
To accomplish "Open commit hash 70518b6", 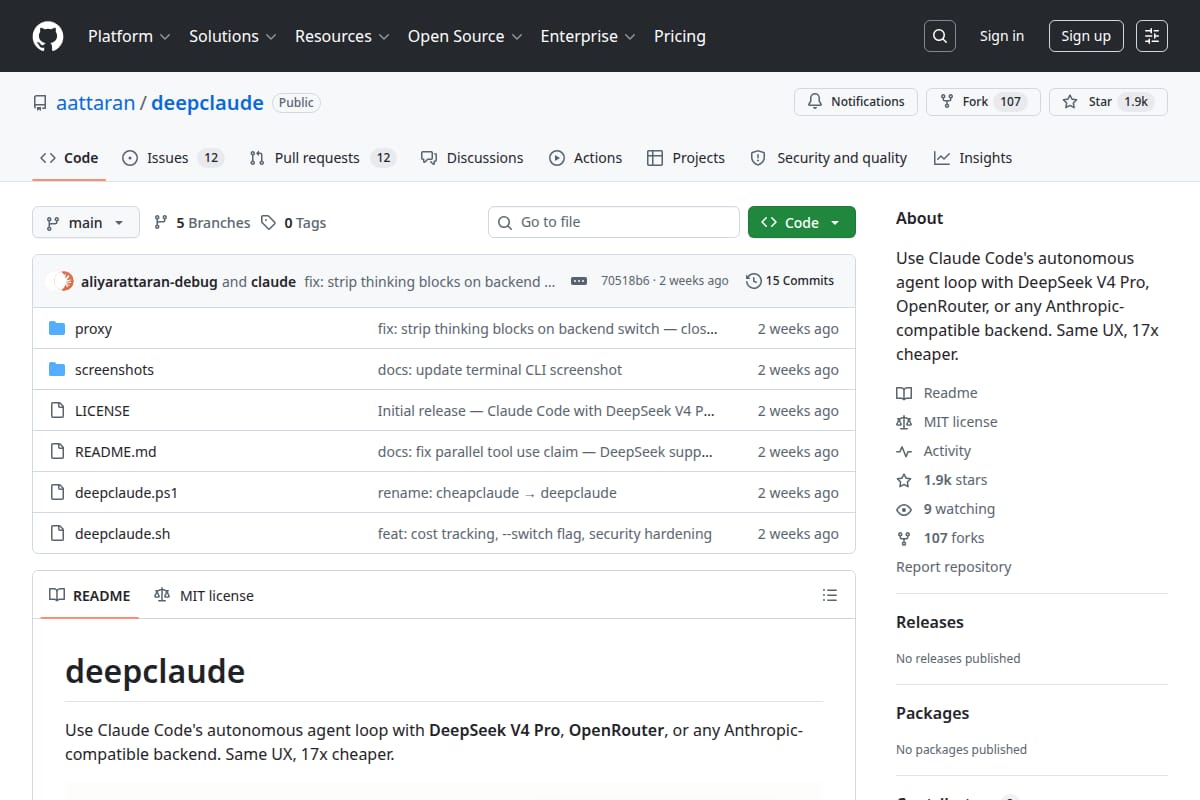I will (625, 281).
